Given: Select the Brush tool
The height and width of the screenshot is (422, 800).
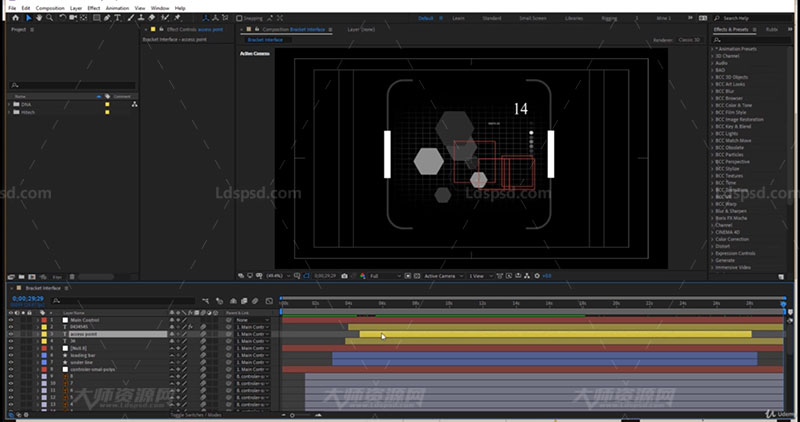Looking at the screenshot, I should pos(131,18).
